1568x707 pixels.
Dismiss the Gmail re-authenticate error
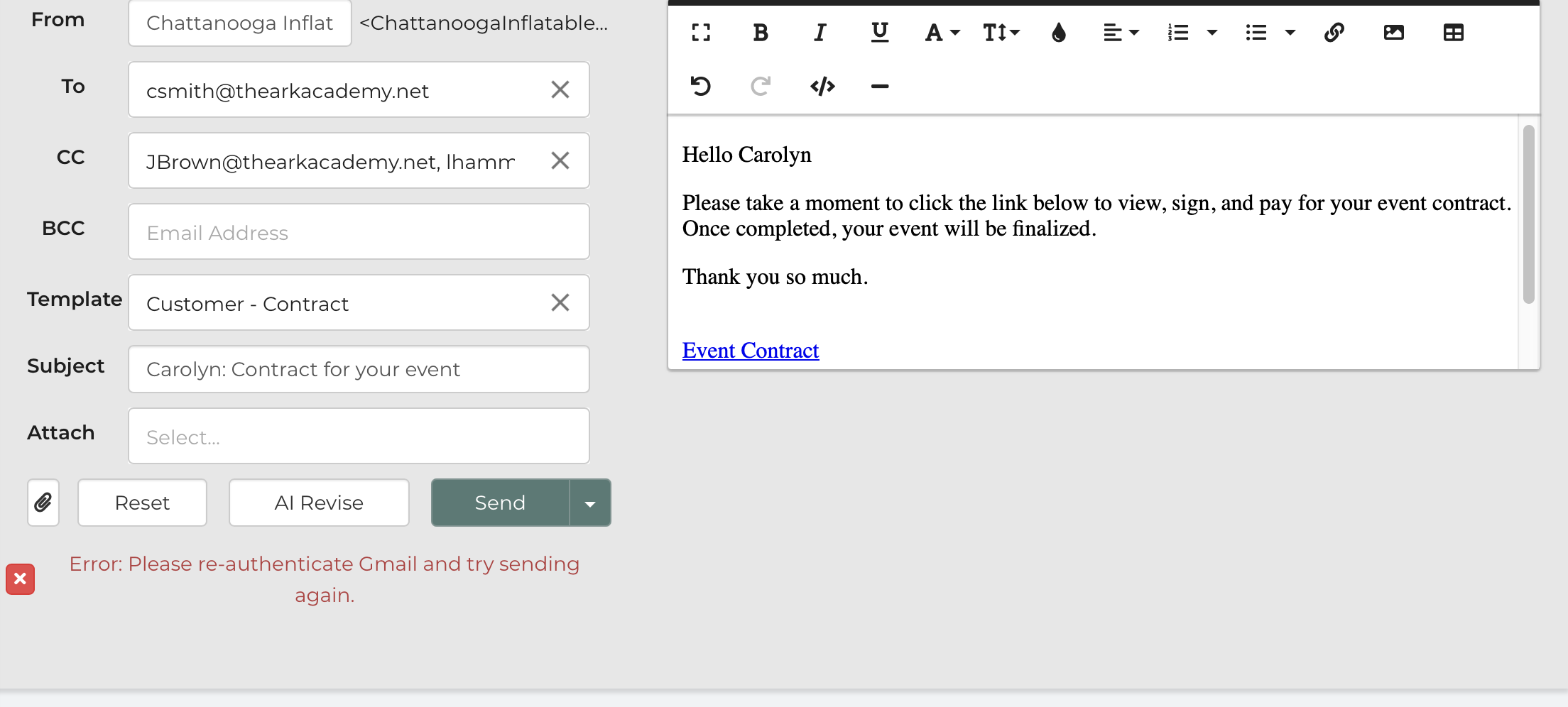tap(21, 579)
